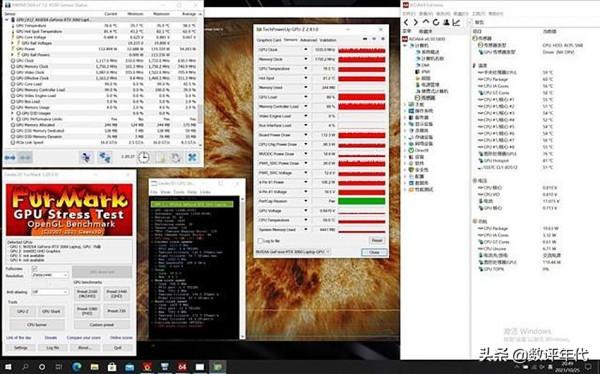Image resolution: width=600 pixels, height=374 pixels.
Task: Open FurMark Resolution dropdown
Action: (x=50, y=275)
